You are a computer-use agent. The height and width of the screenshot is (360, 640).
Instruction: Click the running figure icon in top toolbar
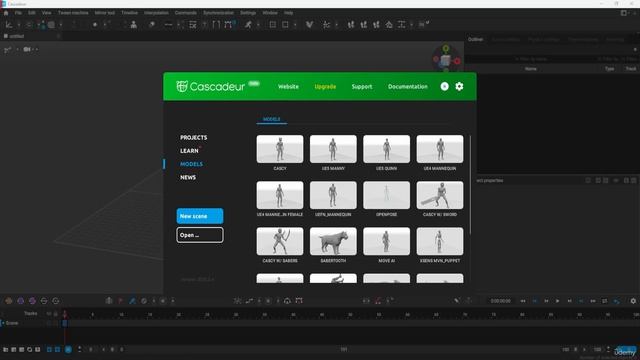click(248, 25)
